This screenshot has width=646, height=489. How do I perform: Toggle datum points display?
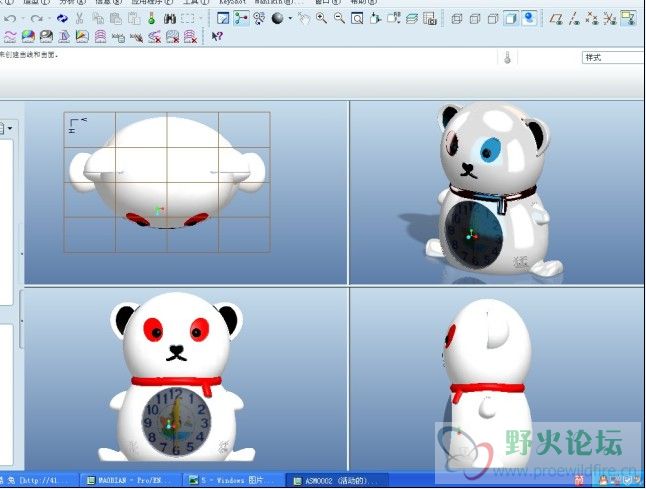tap(592, 19)
